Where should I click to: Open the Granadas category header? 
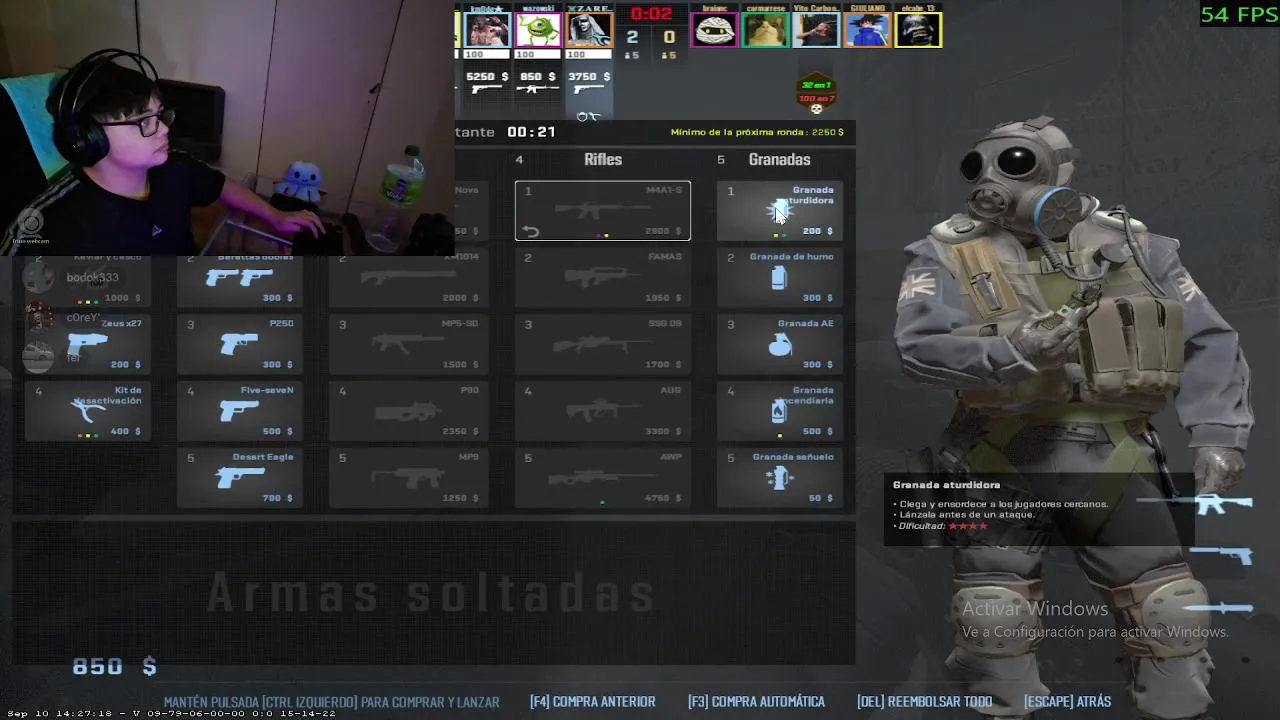click(779, 160)
